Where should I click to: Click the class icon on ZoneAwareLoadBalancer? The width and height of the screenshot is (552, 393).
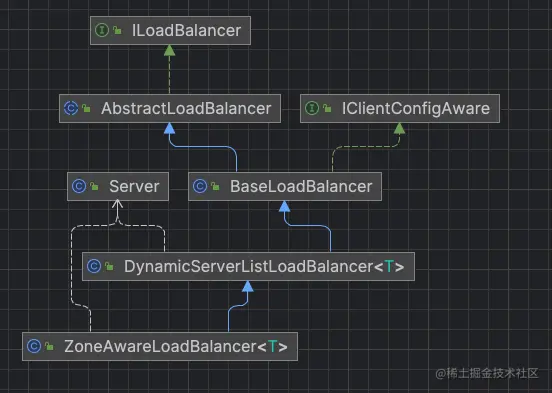click(x=34, y=346)
